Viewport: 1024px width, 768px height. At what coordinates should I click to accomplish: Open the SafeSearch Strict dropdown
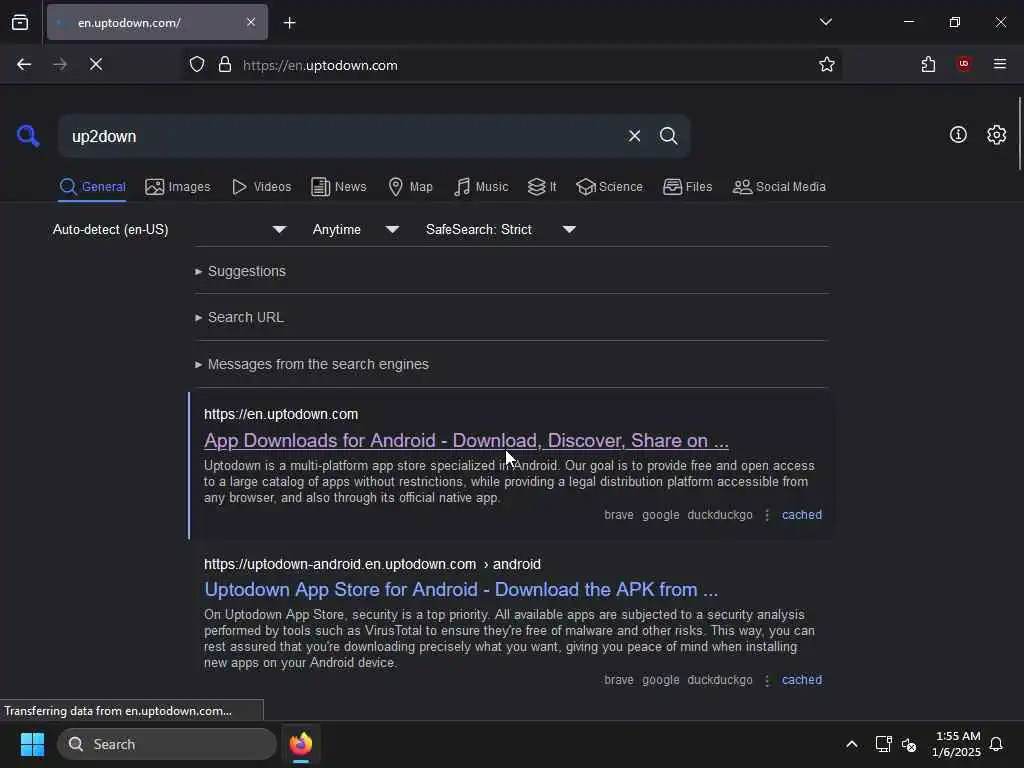point(501,229)
